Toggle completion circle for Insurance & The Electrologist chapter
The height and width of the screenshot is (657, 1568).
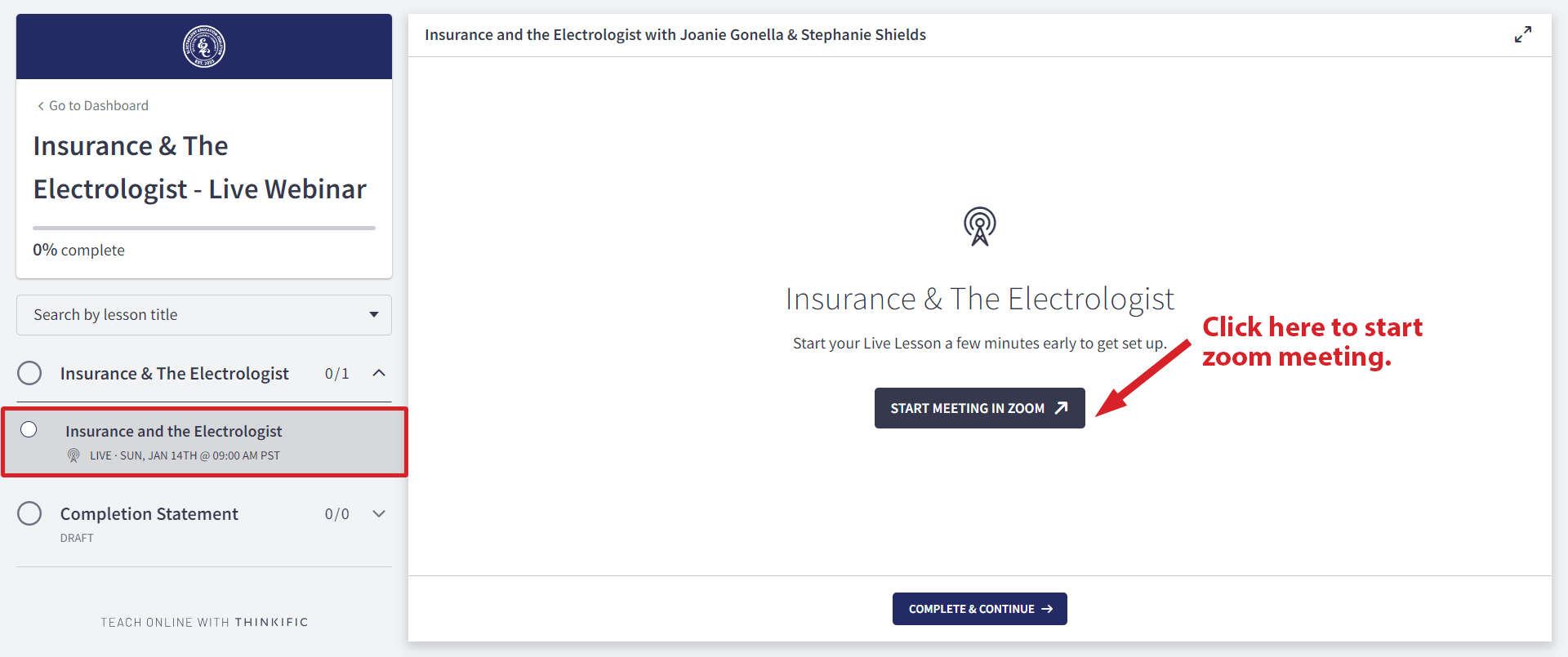point(29,373)
